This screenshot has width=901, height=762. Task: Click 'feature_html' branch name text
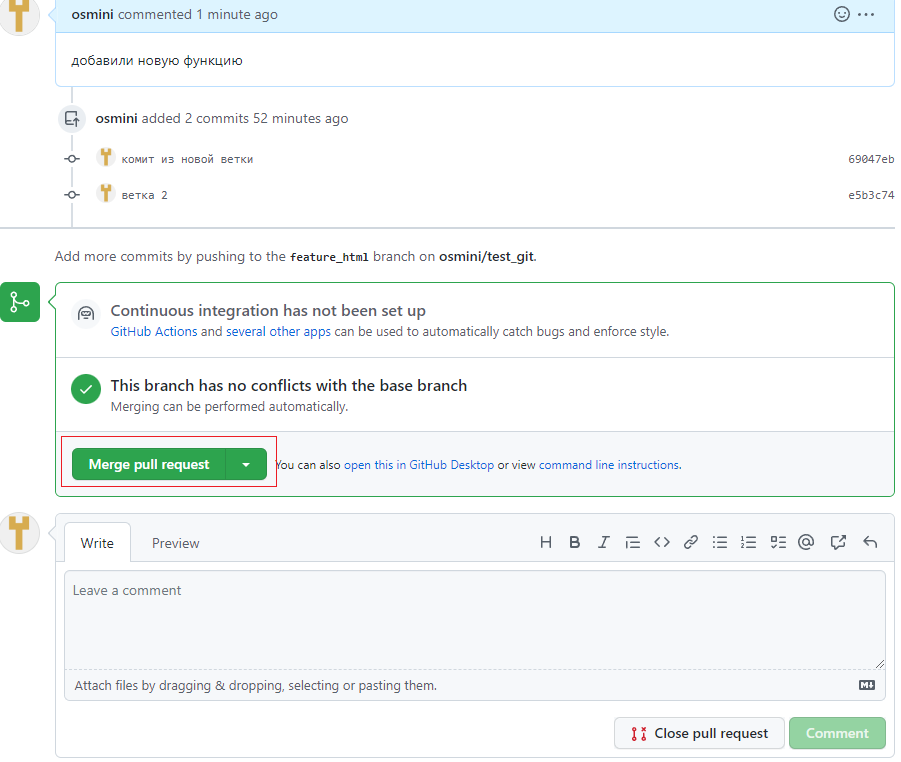point(329,257)
